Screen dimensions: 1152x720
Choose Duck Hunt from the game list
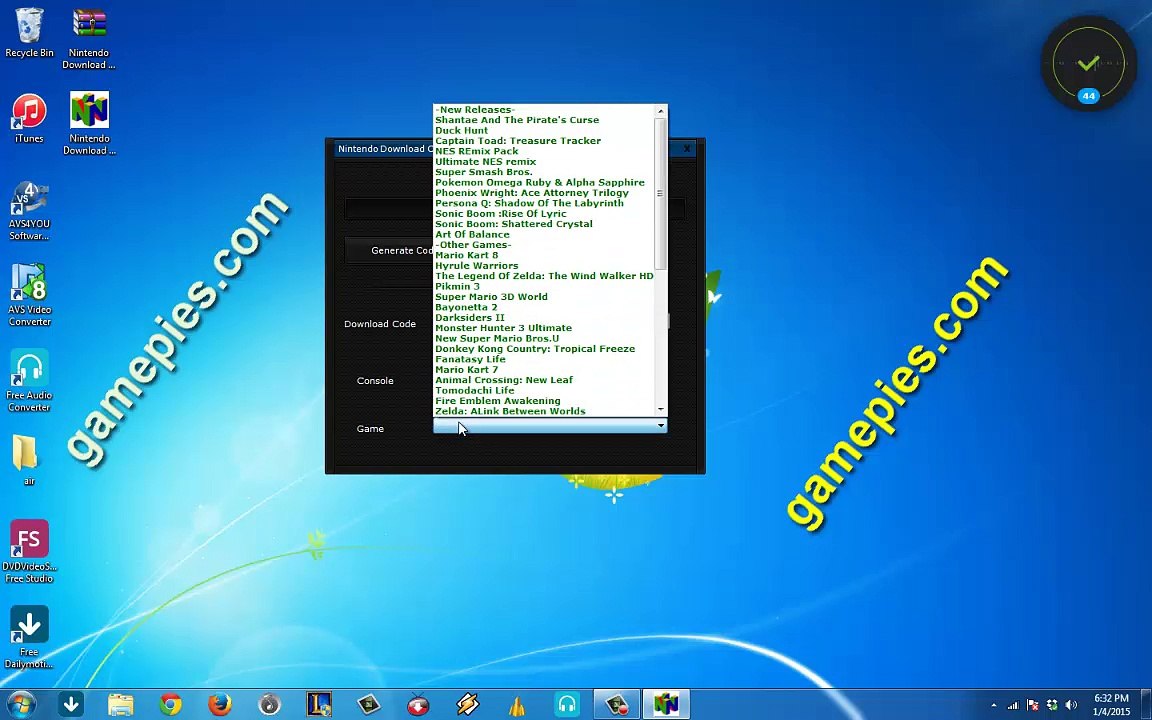point(461,130)
